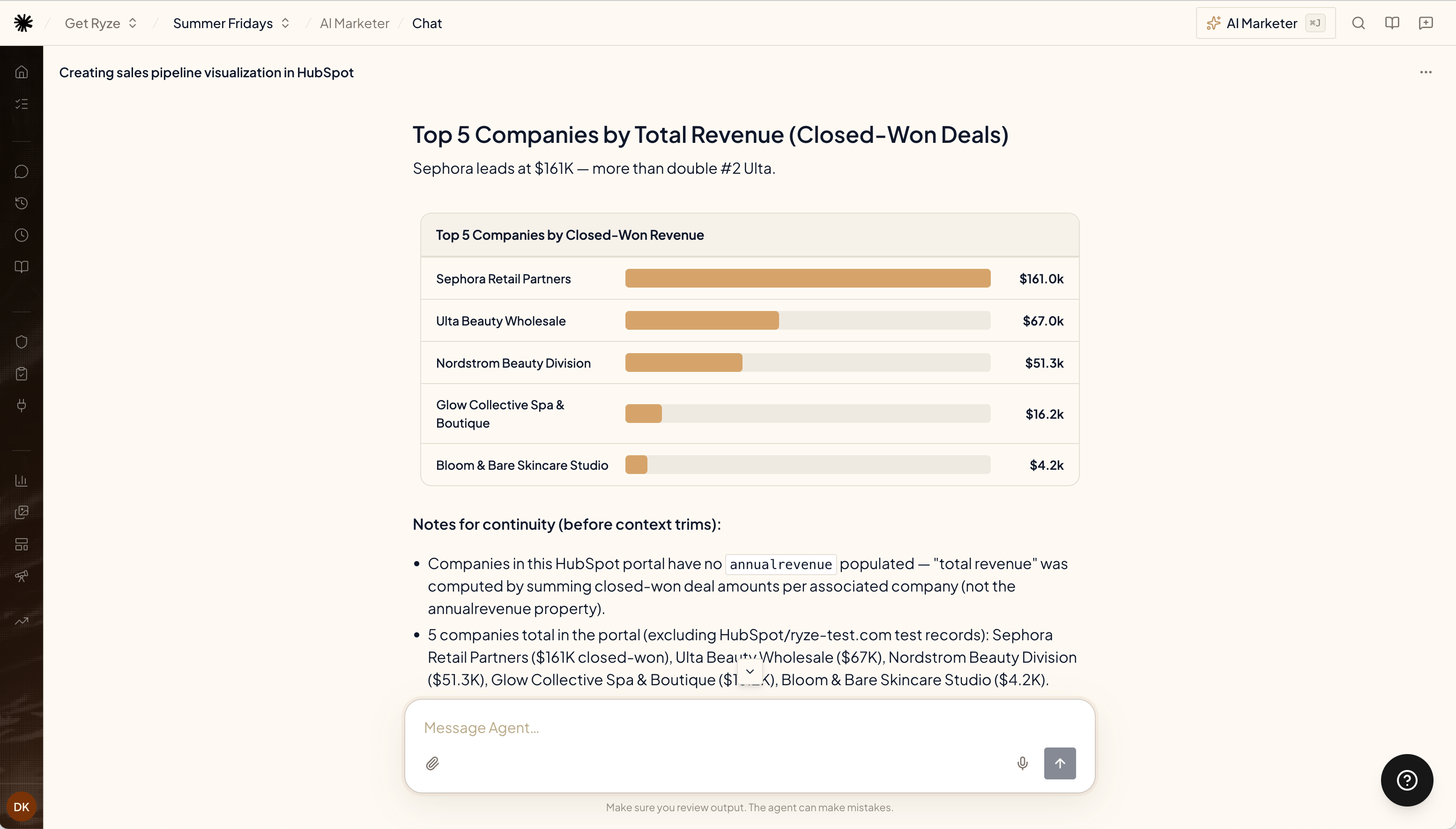This screenshot has height=829, width=1456.
Task: Open the checklist tasks icon in sidebar
Action: tap(22, 104)
